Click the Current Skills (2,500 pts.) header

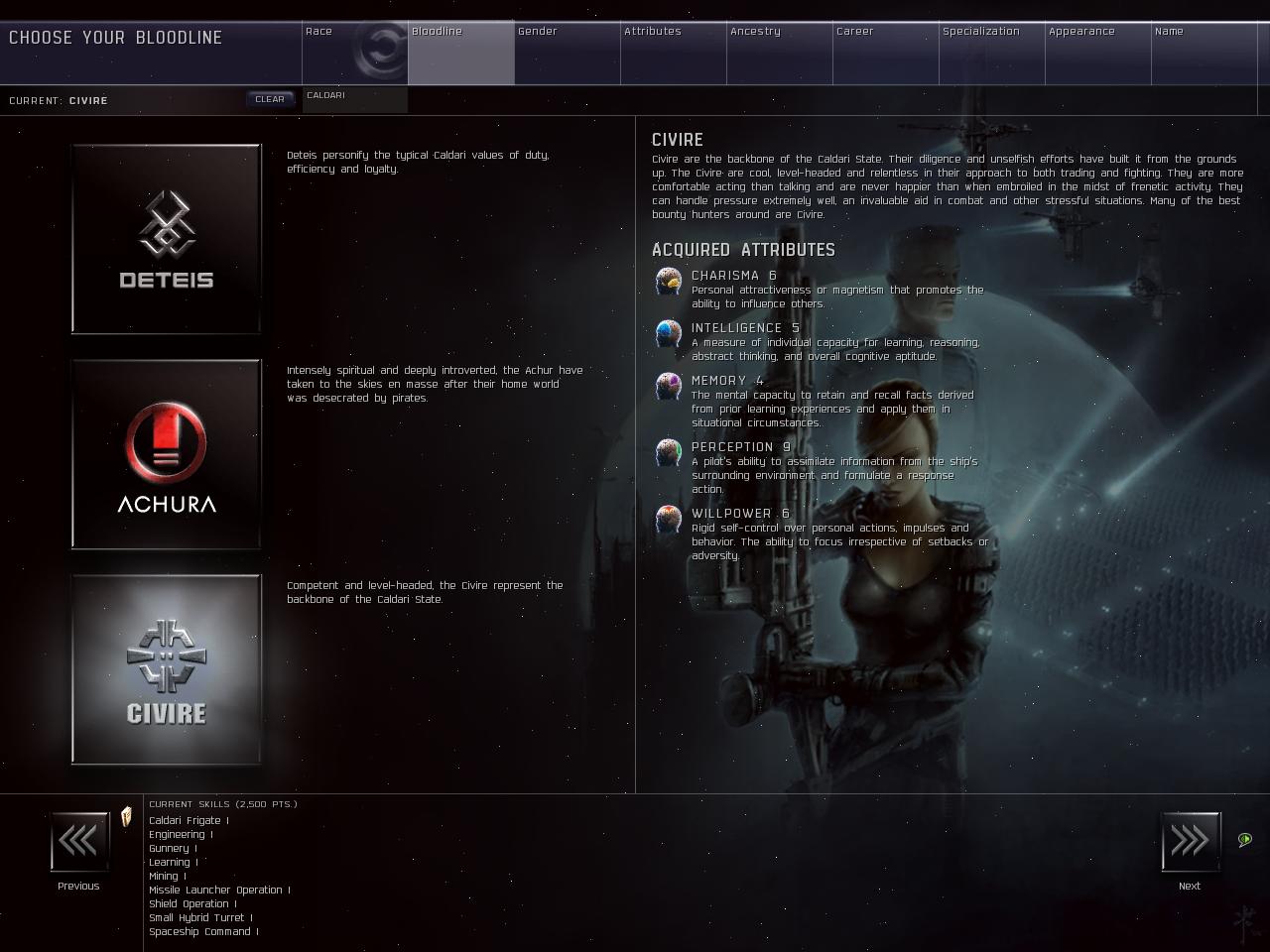click(223, 804)
